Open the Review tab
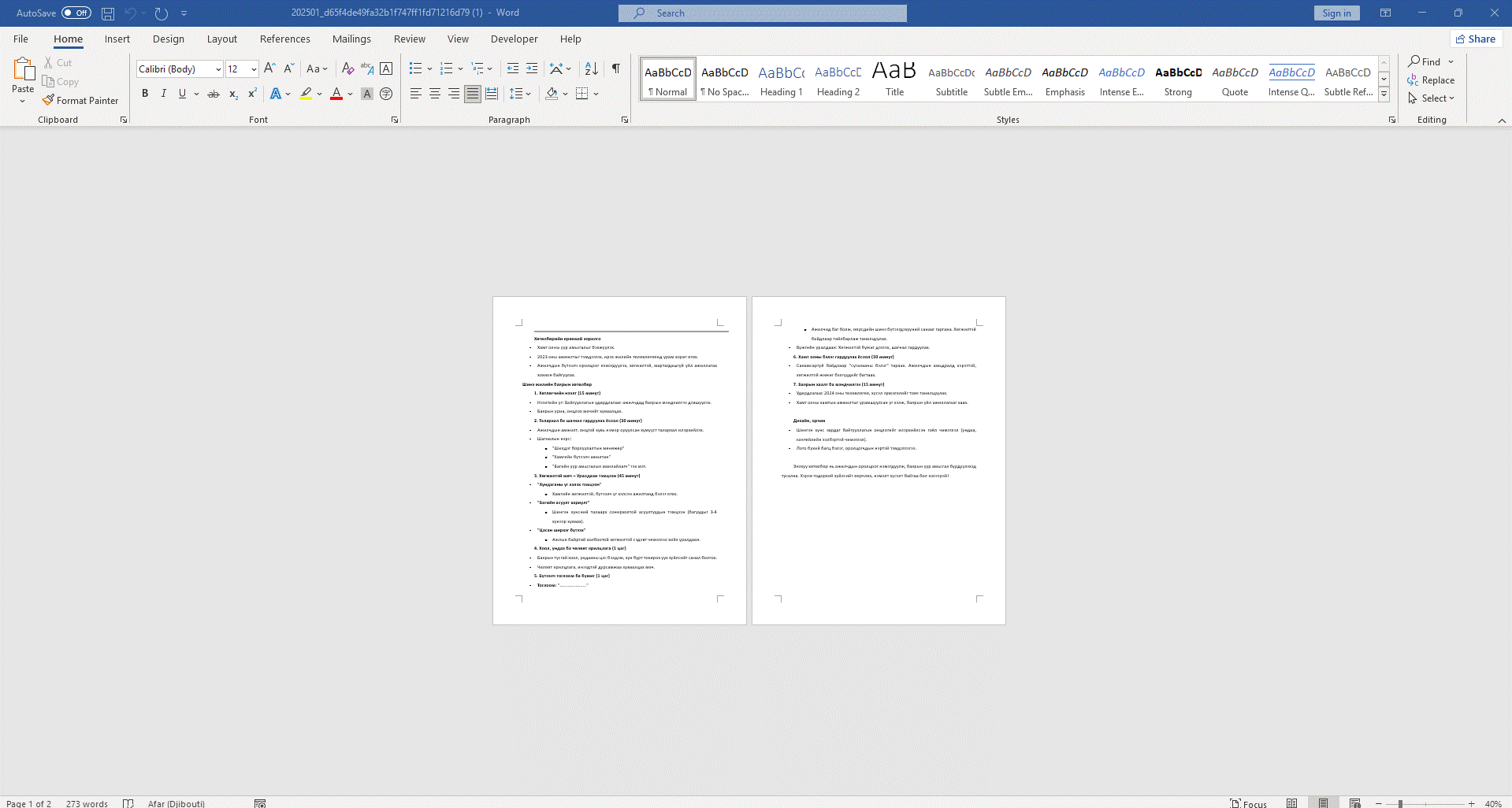The width and height of the screenshot is (1512, 808). coord(410,39)
